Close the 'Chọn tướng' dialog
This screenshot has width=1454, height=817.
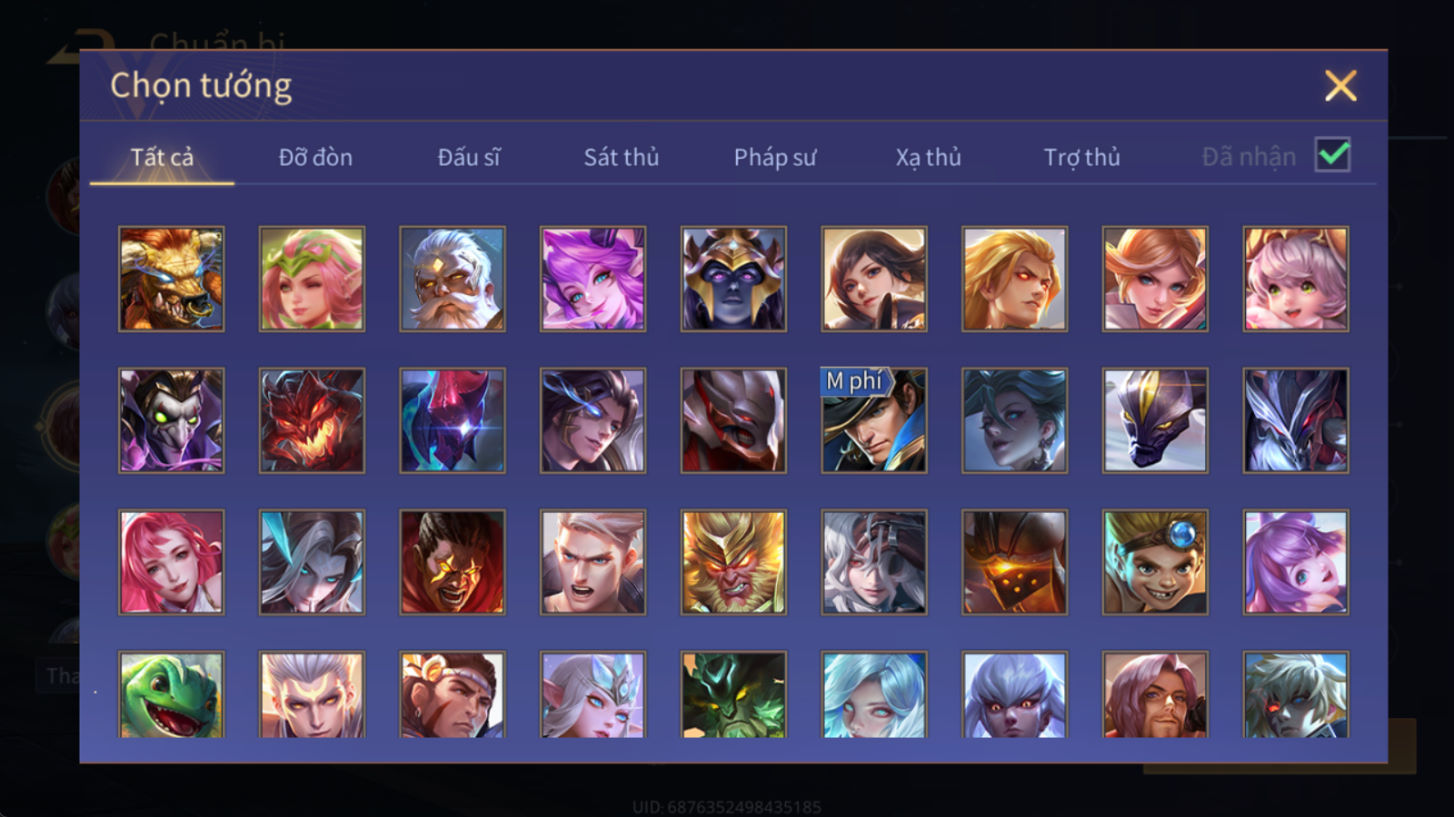tap(1340, 86)
